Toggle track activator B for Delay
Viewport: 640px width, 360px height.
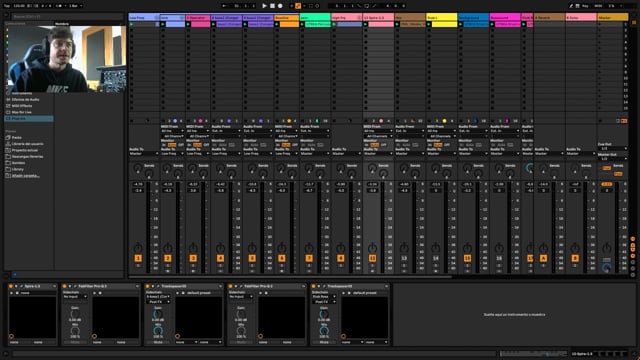pyautogui.click(x=575, y=258)
